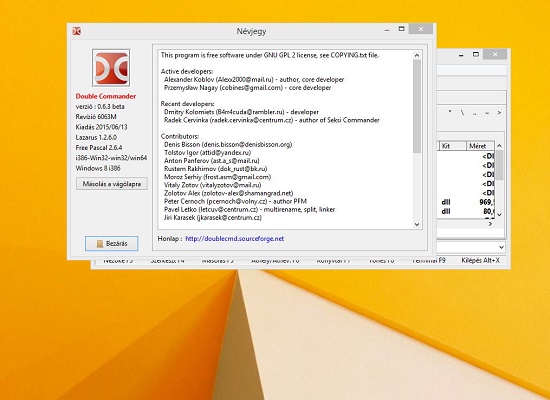Click the credits vertical scrollbar thumb
Image resolution: width=550 pixels, height=400 pixels.
coord(417,106)
